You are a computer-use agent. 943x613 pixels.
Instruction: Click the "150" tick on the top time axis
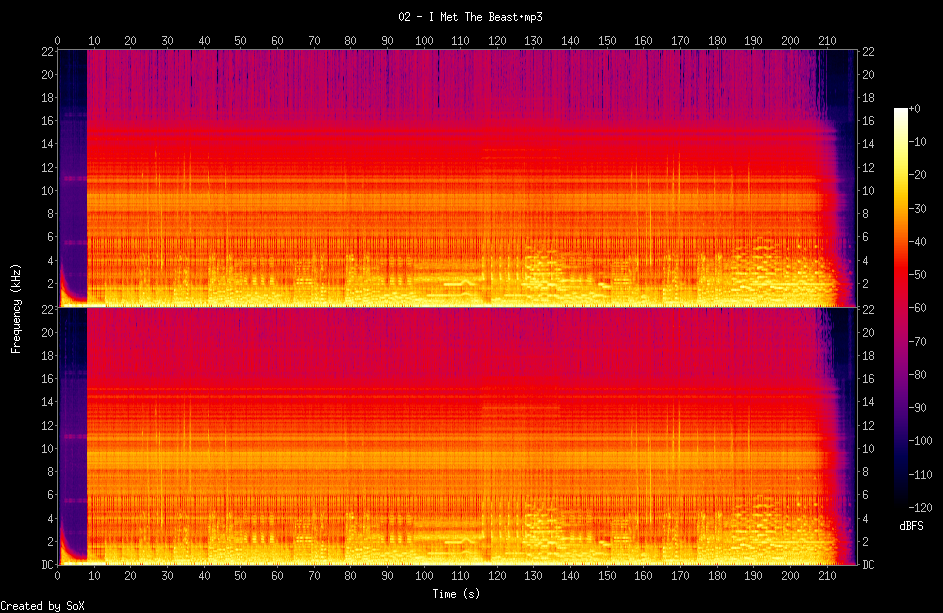coord(607,40)
